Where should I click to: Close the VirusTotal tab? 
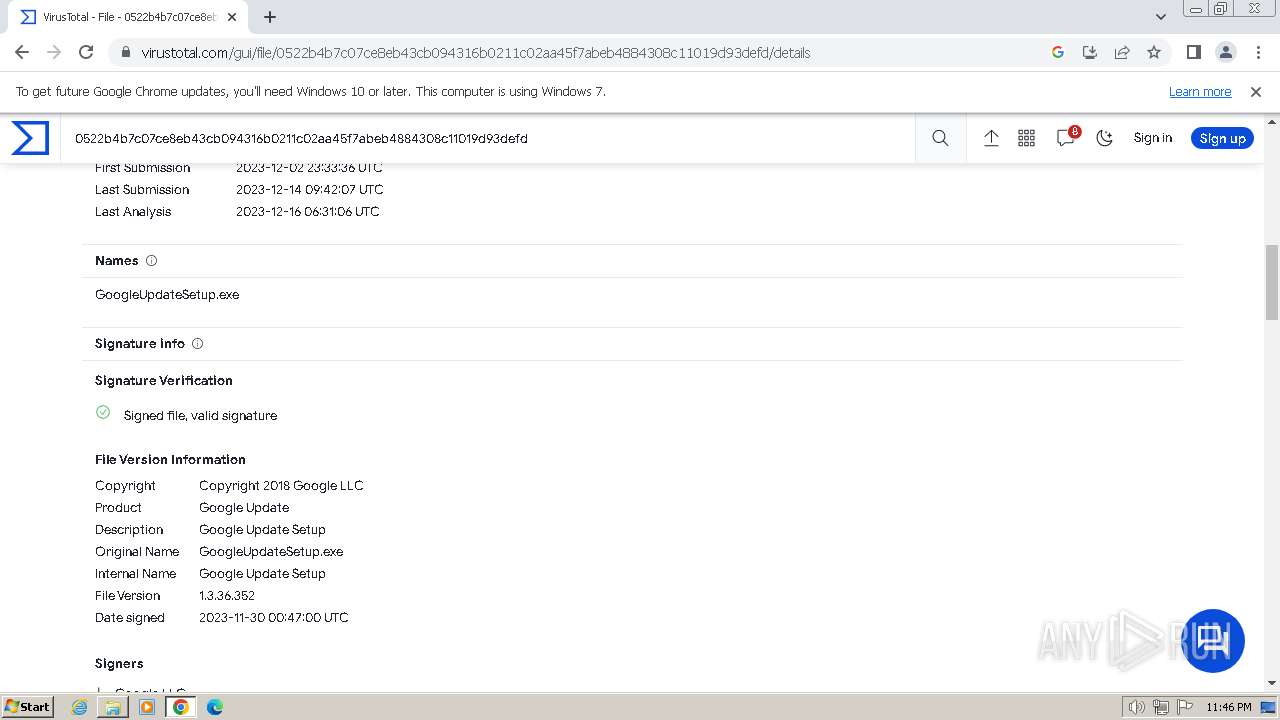point(232,17)
